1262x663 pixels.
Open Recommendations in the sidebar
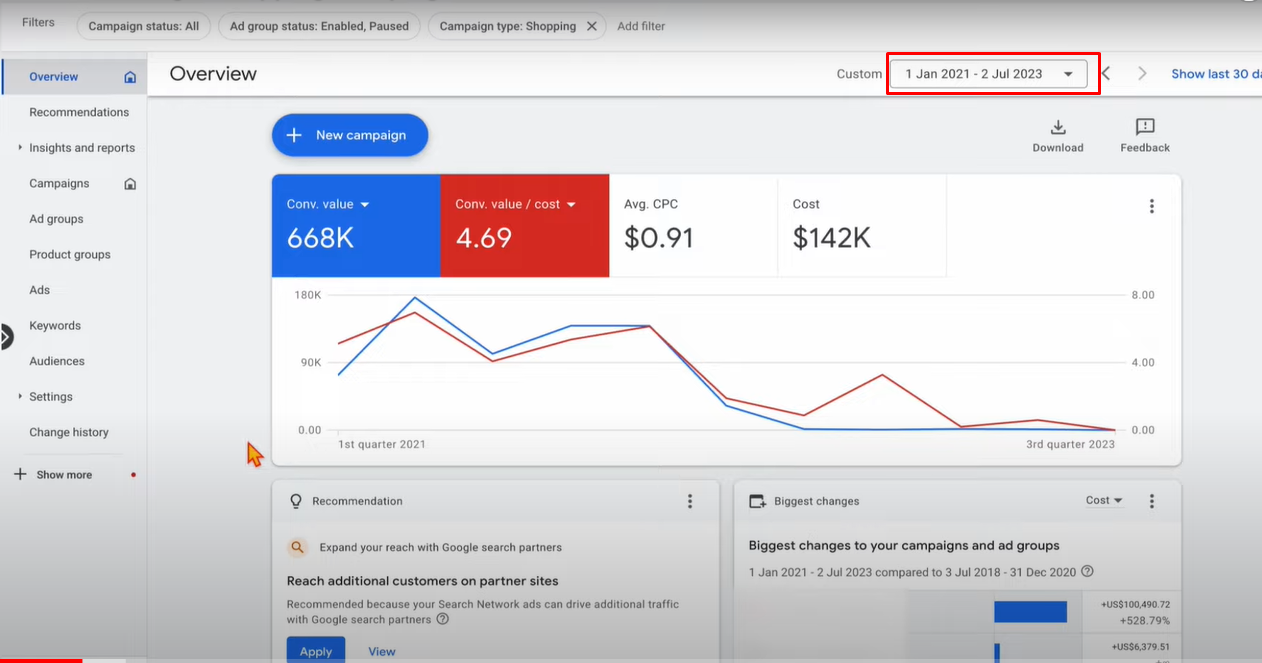point(79,112)
